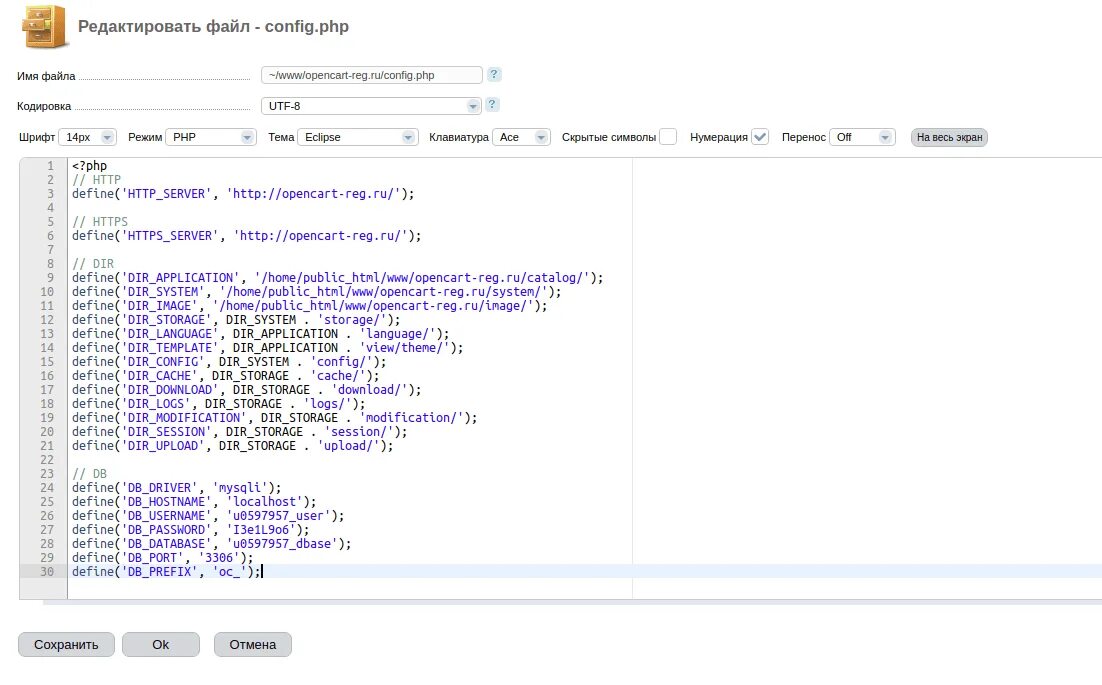This screenshot has height=685, width=1102.
Task: Click the Отмена cancel button
Action: pyautogui.click(x=252, y=644)
